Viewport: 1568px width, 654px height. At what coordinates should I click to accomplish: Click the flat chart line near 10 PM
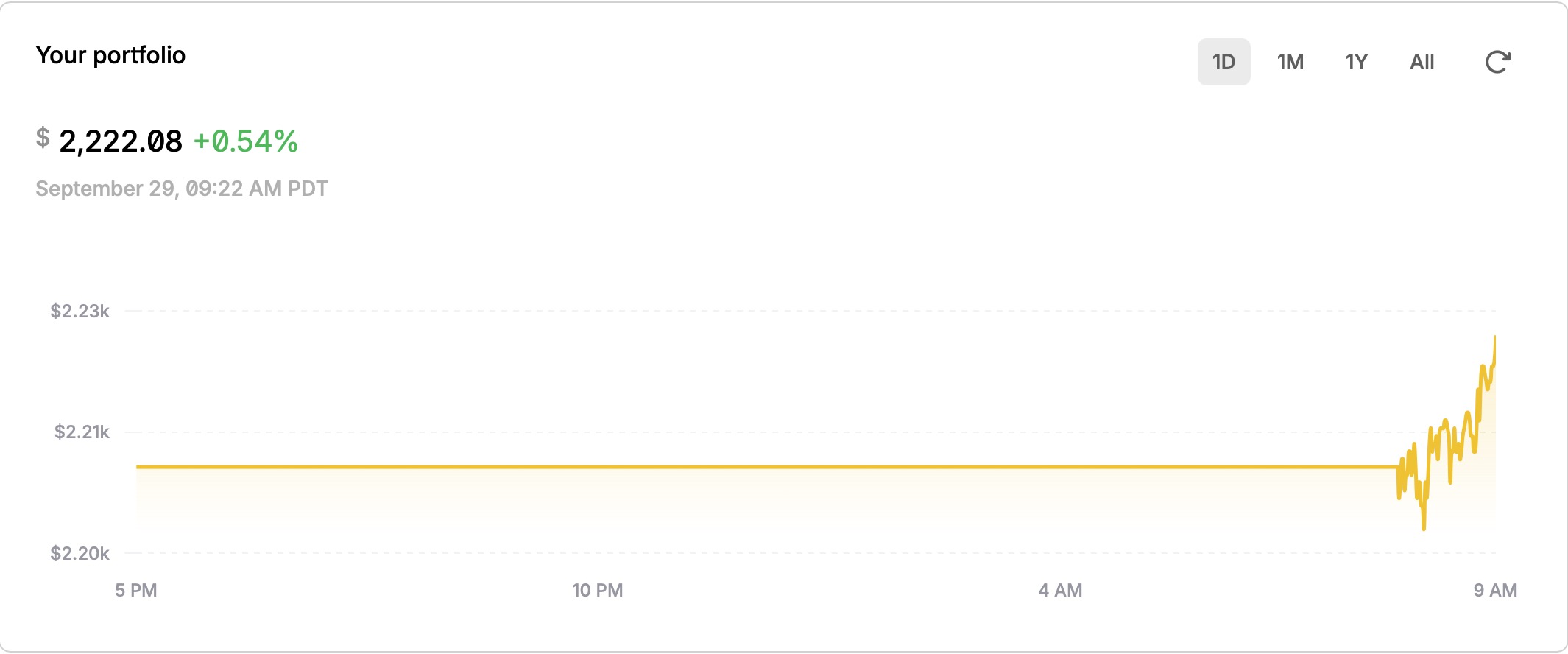tap(598, 467)
